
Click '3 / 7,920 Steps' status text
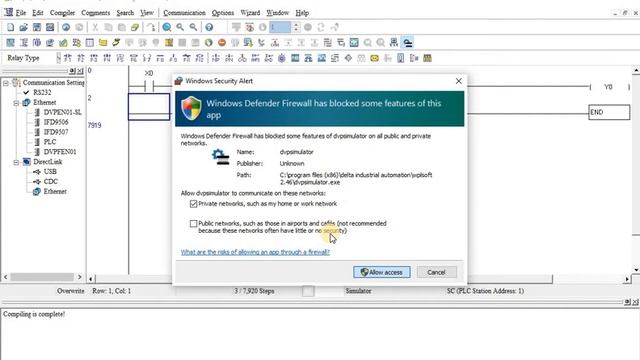[x=254, y=291]
